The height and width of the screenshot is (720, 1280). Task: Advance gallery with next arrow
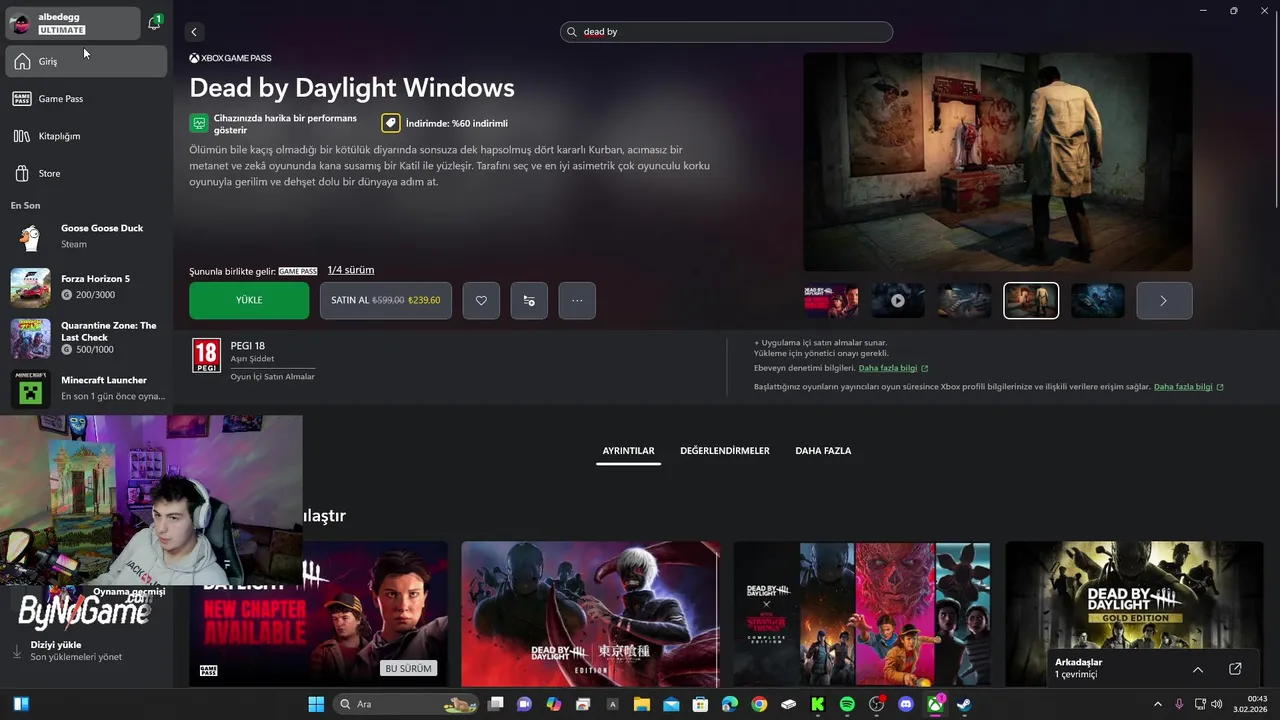coord(1164,300)
